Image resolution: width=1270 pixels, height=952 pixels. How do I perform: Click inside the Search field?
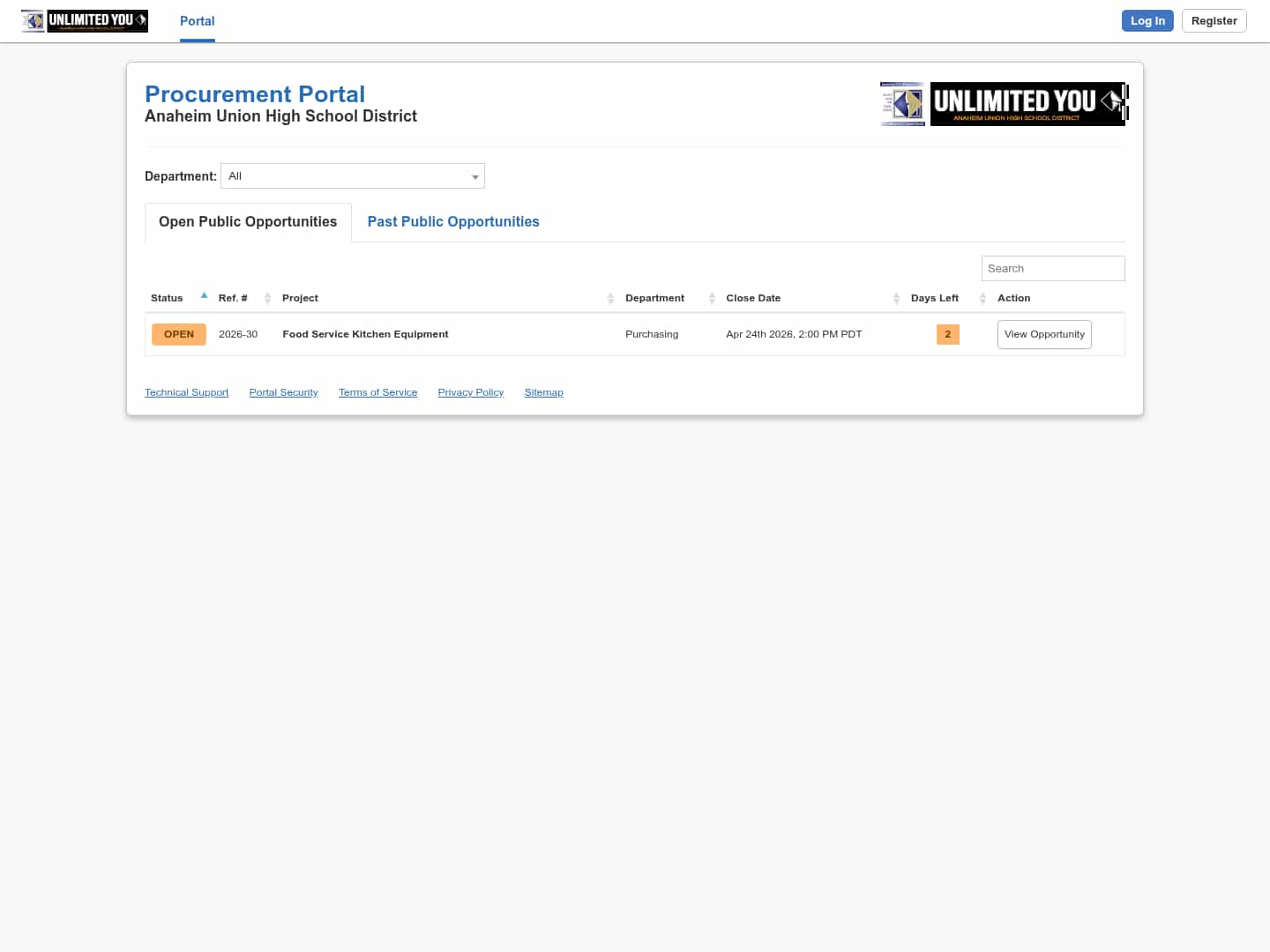1052,268
